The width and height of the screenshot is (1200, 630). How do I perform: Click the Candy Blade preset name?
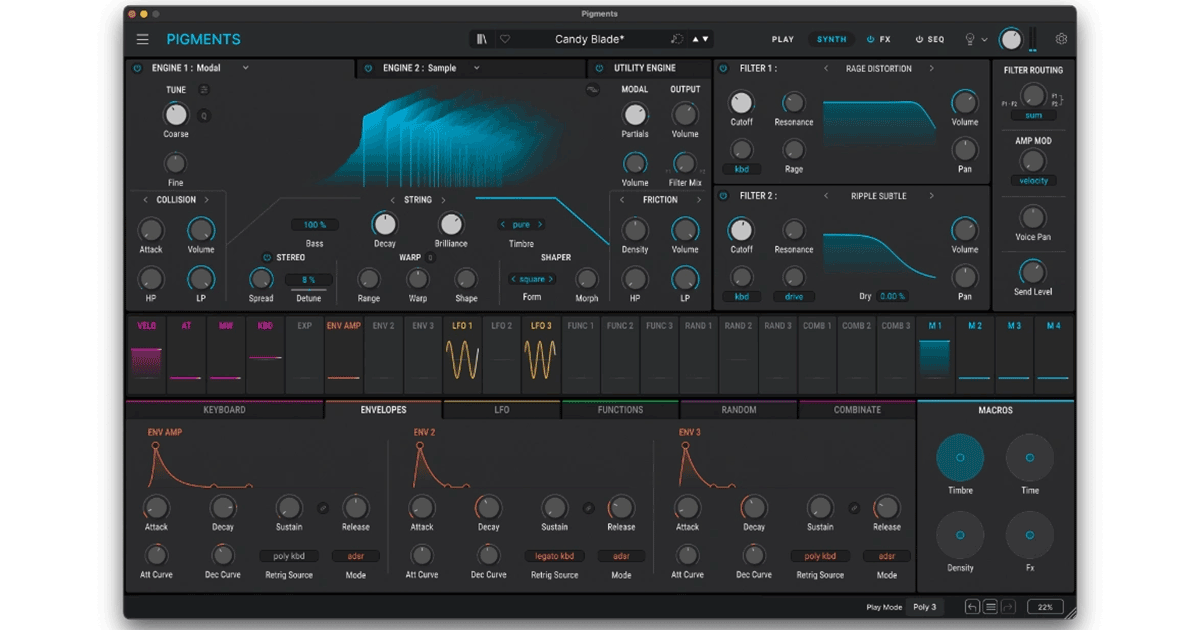click(590, 39)
